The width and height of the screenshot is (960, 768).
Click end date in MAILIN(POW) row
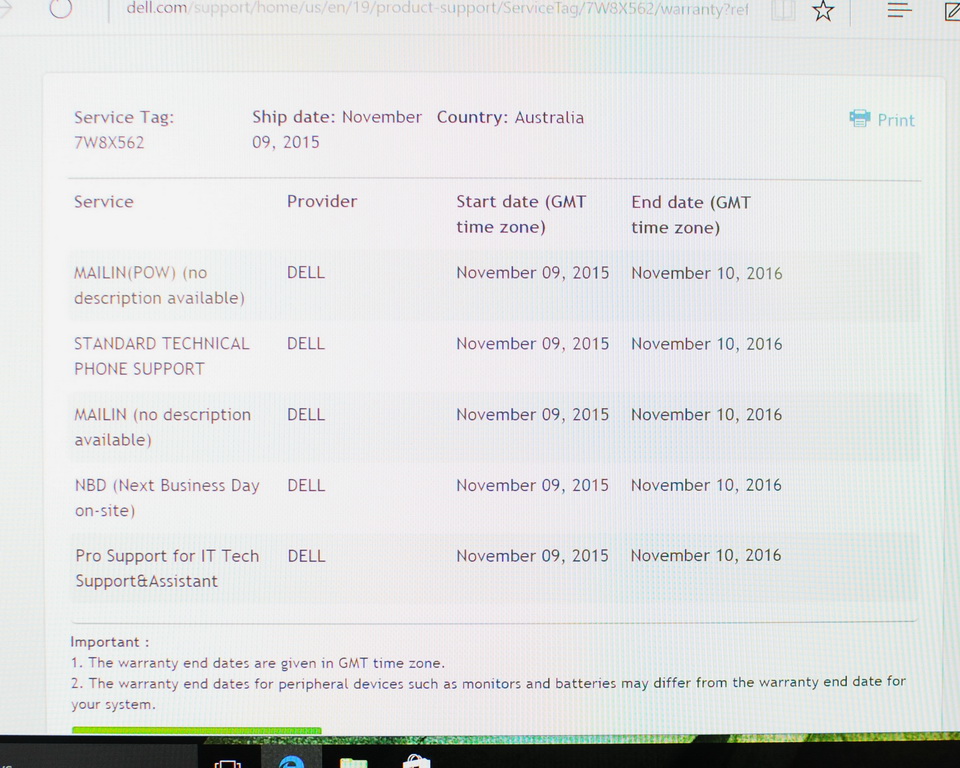pos(707,273)
